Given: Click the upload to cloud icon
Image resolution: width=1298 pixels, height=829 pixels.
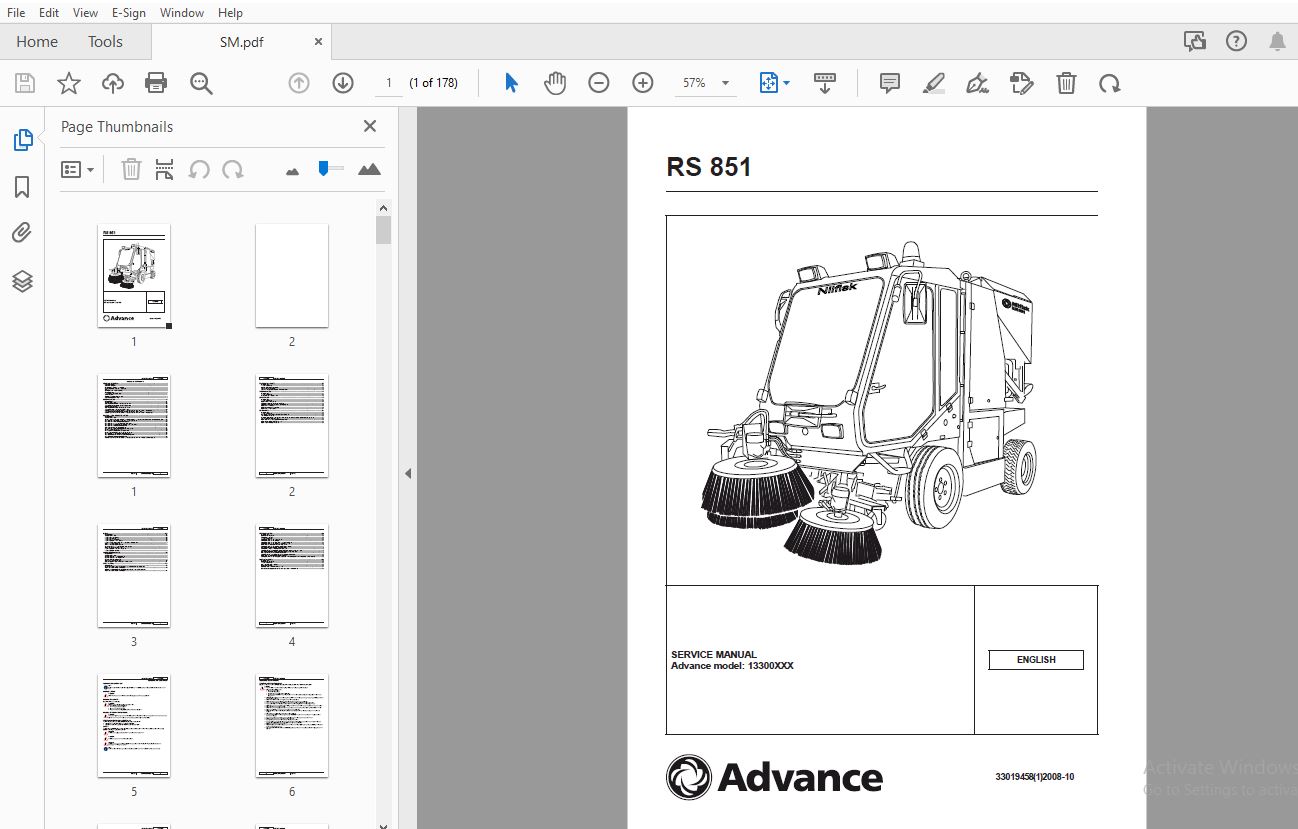Looking at the screenshot, I should (x=113, y=83).
